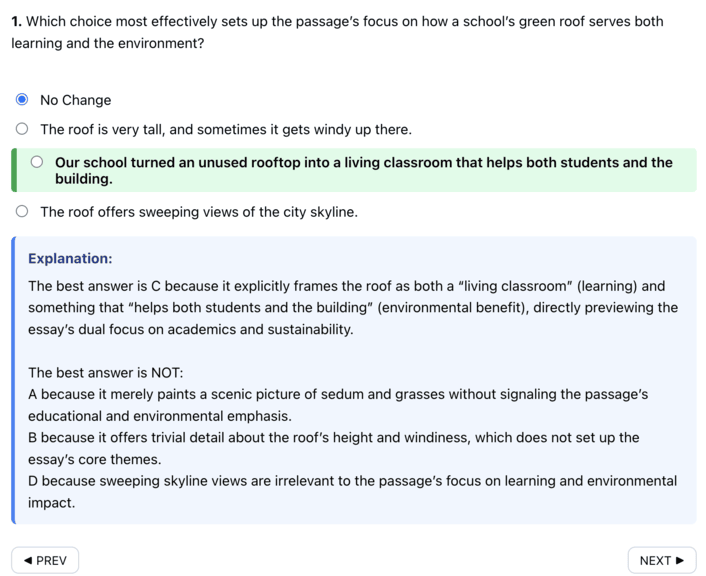This screenshot has height=576, width=706.
Task: Click the "No Change" answer label text
Action: [x=76, y=100]
